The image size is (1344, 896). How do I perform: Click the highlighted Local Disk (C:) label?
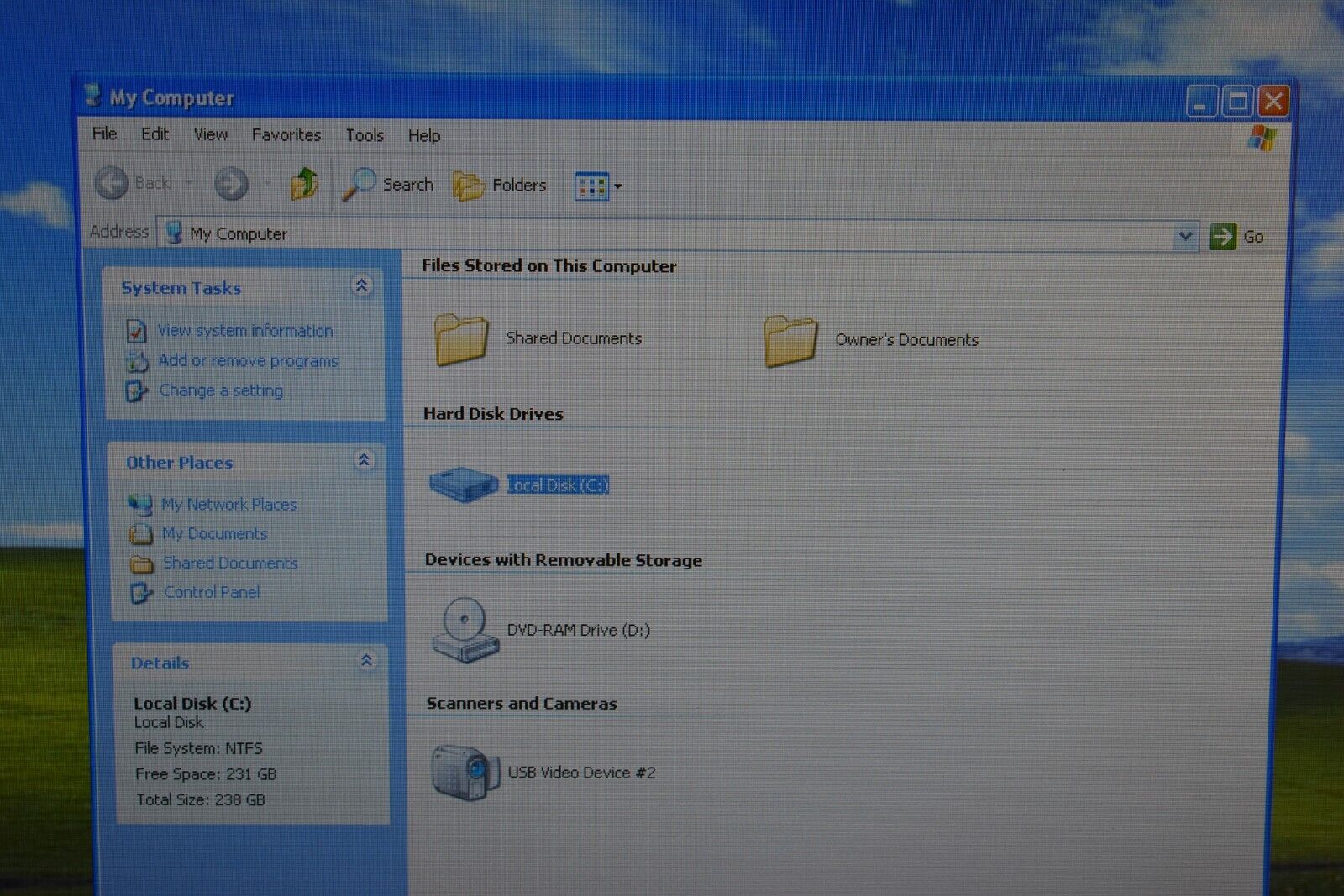[558, 485]
